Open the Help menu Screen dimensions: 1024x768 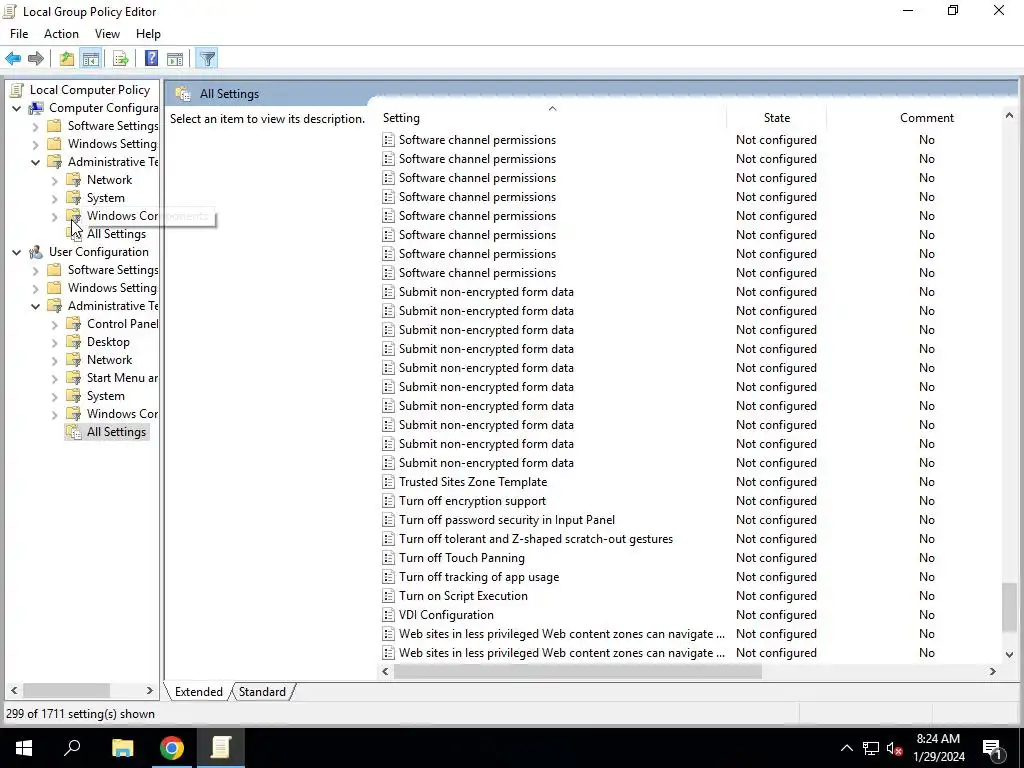pos(148,34)
